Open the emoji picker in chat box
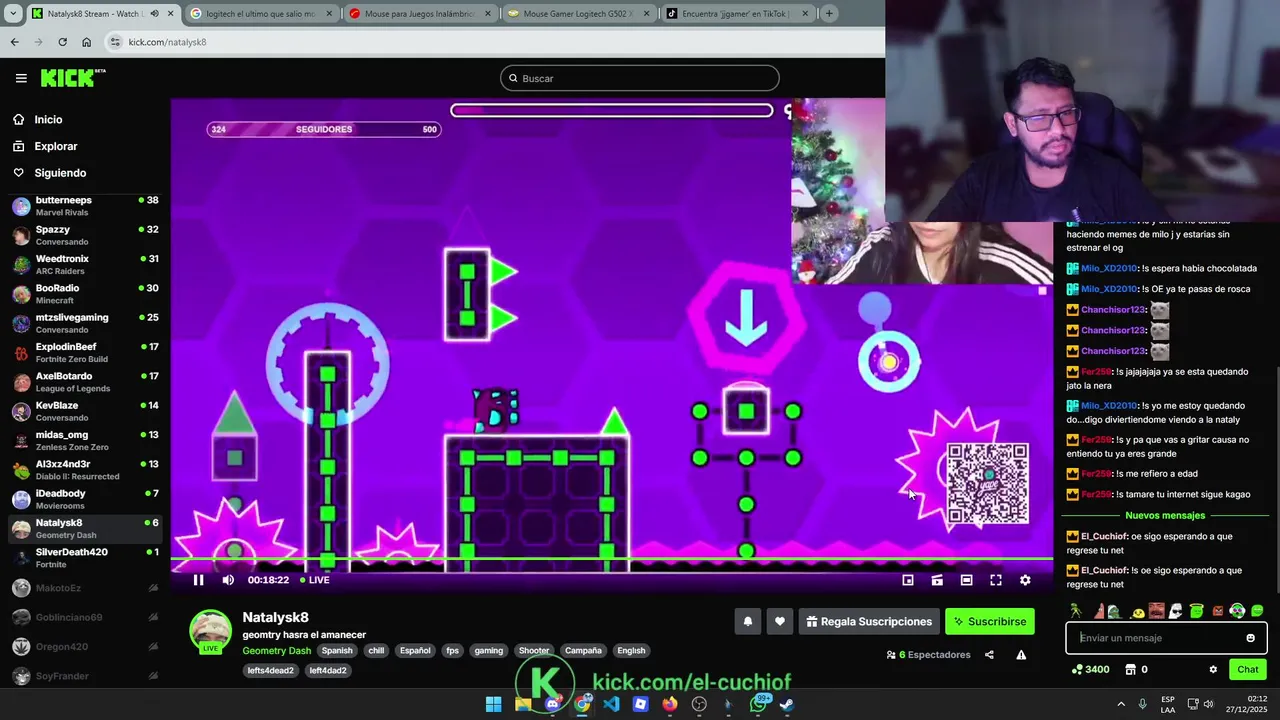The image size is (1280, 720). pyautogui.click(x=1250, y=638)
